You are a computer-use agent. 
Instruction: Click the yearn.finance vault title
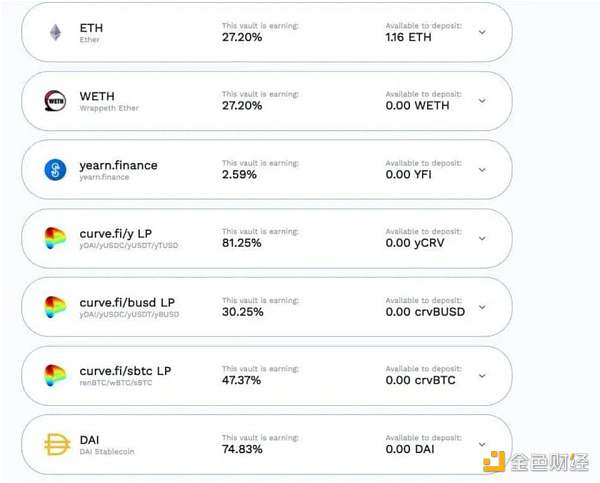pos(118,165)
